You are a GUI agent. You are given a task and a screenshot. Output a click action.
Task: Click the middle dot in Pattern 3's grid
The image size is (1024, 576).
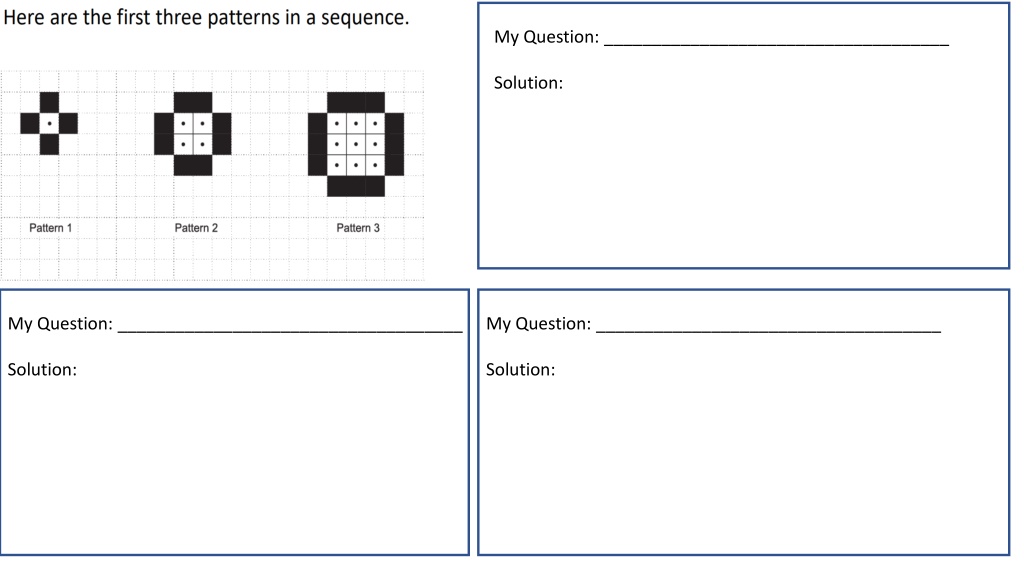point(356,144)
